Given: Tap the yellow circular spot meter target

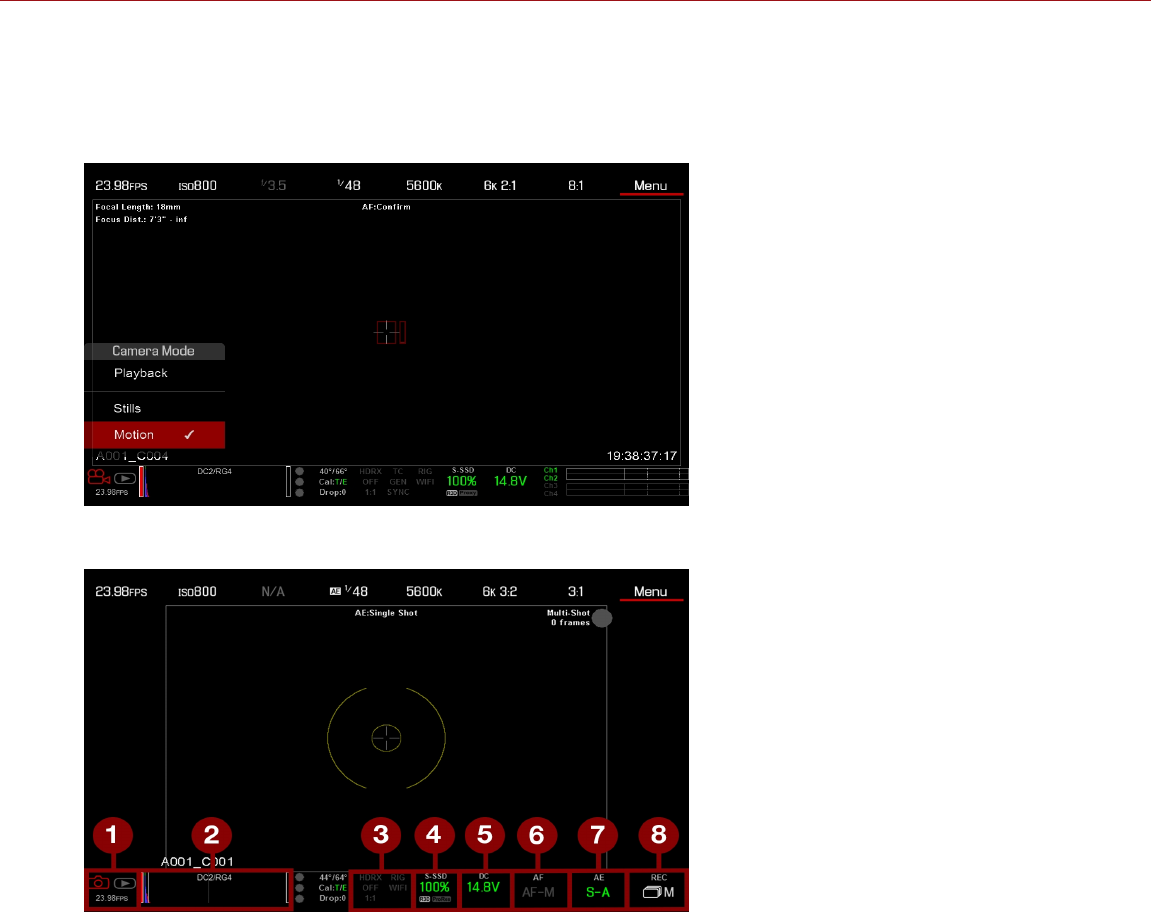Looking at the screenshot, I should pos(386,738).
